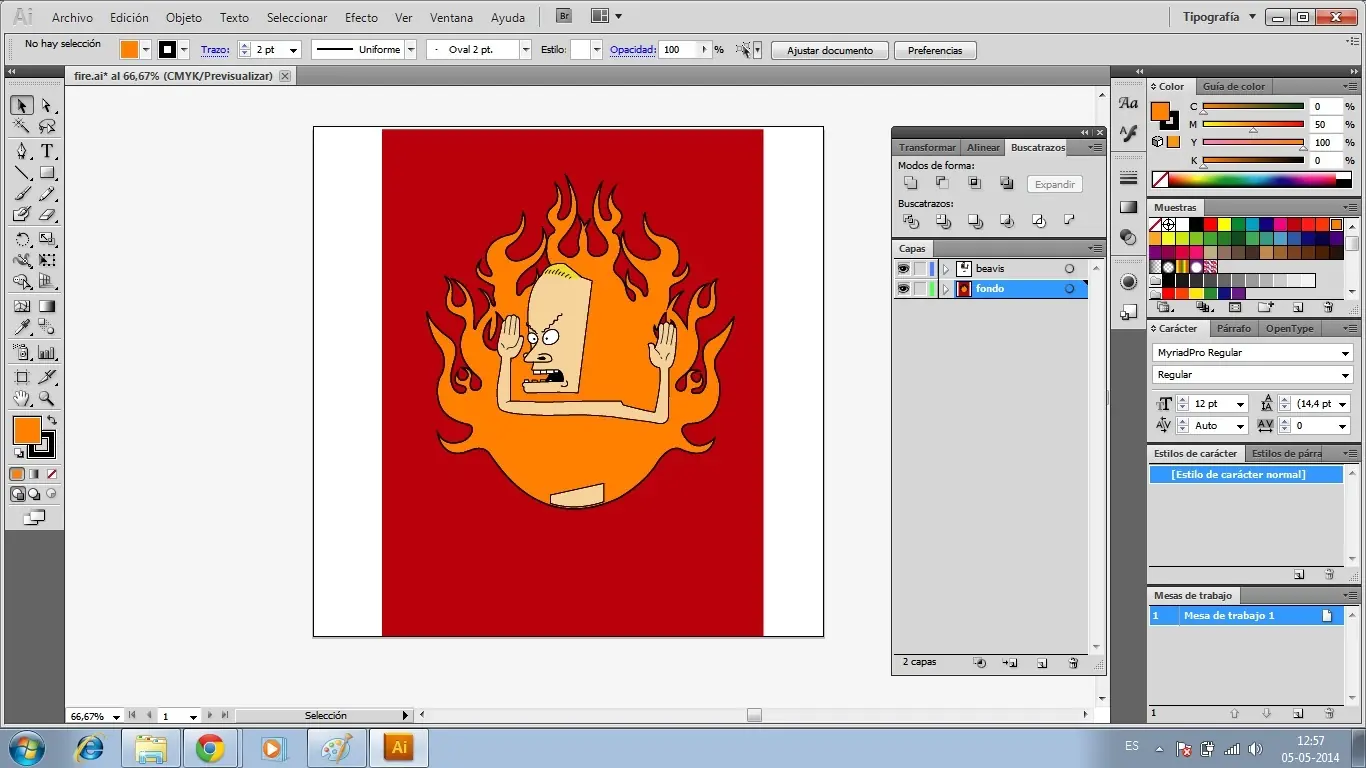
Task: Open the Gradient docked panel icon
Action: coord(1129,207)
